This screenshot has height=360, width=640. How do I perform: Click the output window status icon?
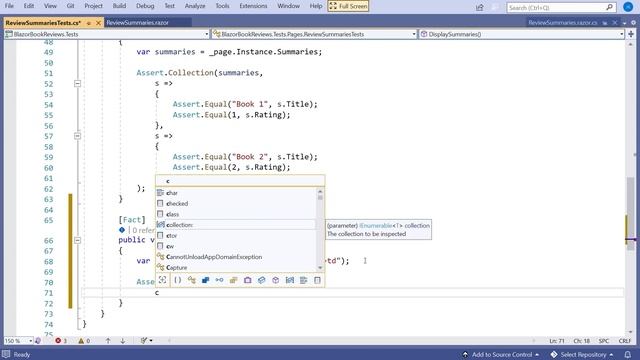pos(6,354)
